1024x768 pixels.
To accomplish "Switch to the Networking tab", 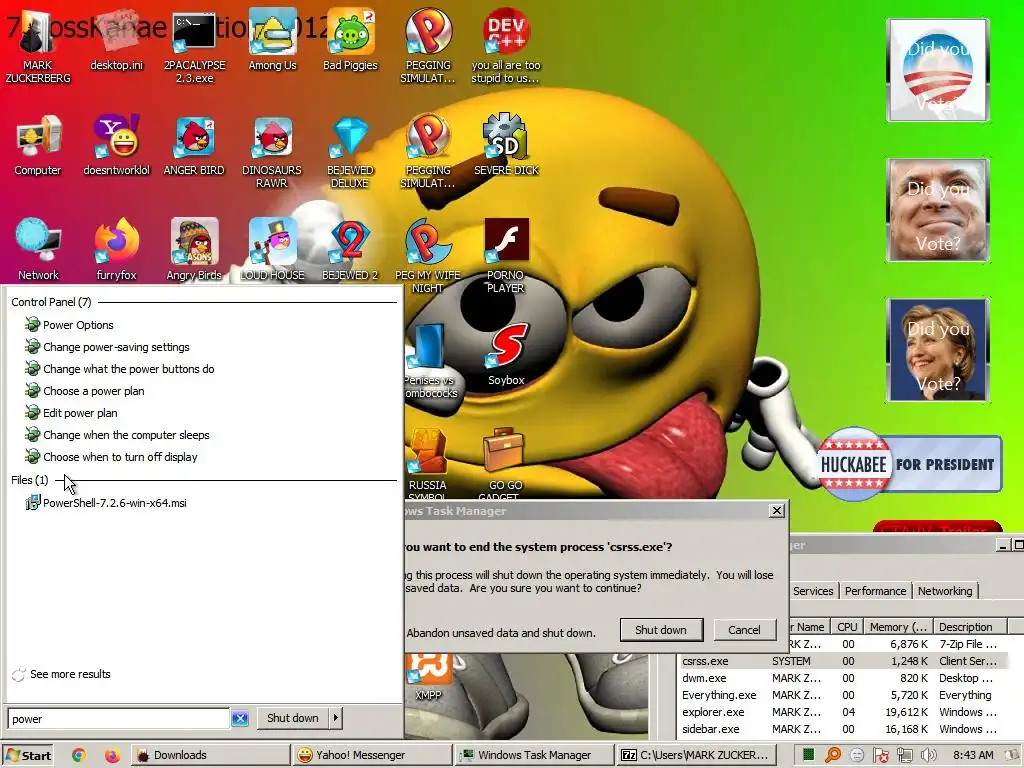I will [x=945, y=590].
